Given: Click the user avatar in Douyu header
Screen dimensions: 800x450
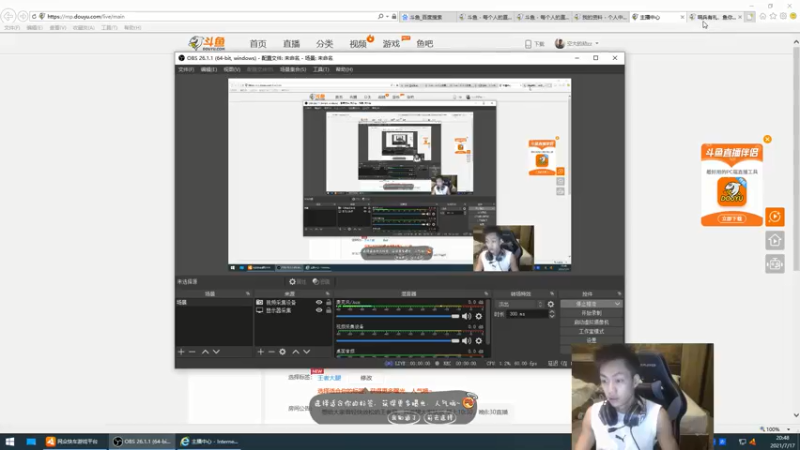Looking at the screenshot, I should 560,43.
